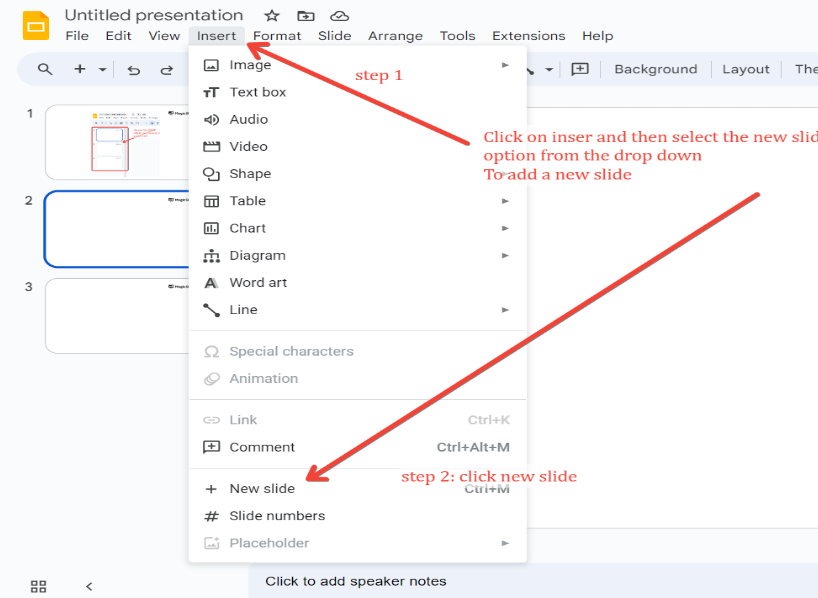Click the search menus magnifier icon
The width and height of the screenshot is (818, 598).
pyautogui.click(x=45, y=69)
